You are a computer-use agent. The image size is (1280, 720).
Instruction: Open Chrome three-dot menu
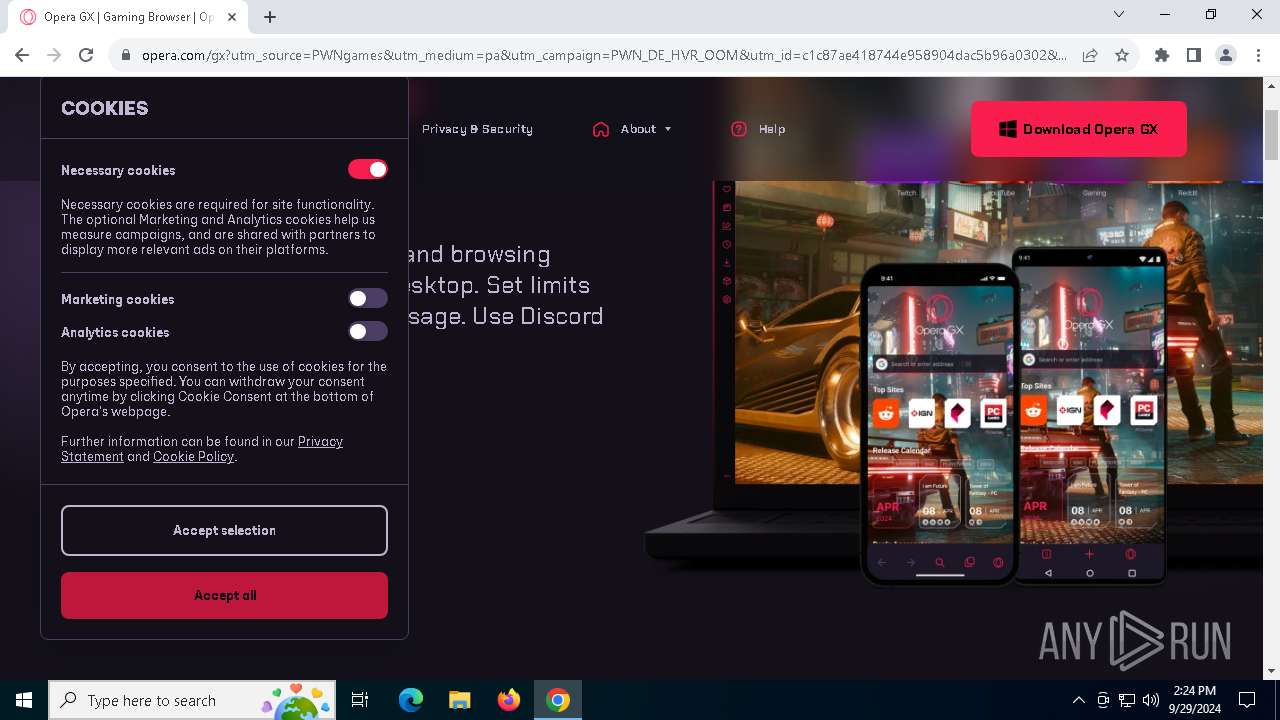[1257, 56]
